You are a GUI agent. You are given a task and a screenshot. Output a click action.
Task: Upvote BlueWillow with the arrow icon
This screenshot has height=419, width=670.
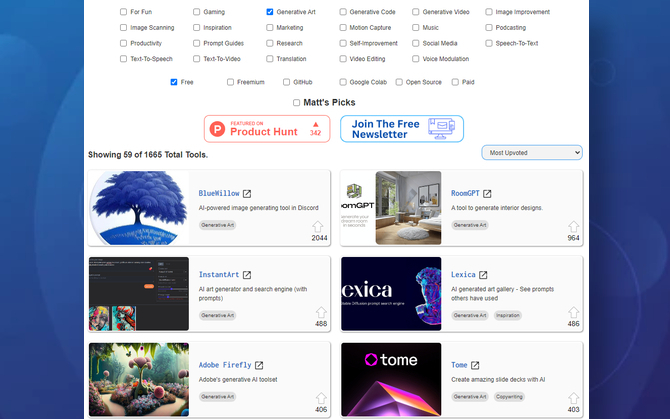pos(317,226)
